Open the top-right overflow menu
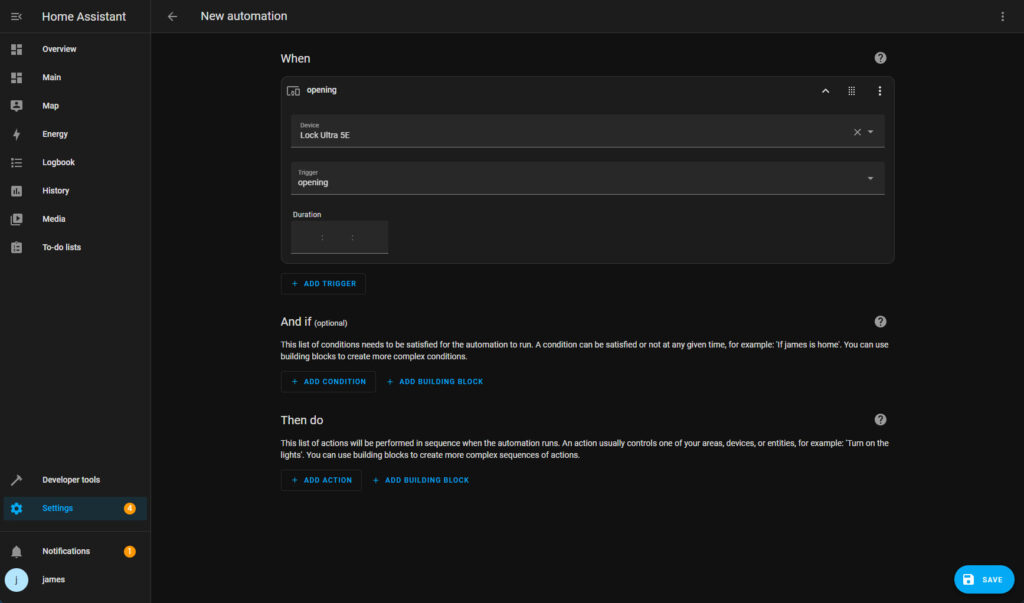The width and height of the screenshot is (1024, 603). pyautogui.click(x=1003, y=16)
